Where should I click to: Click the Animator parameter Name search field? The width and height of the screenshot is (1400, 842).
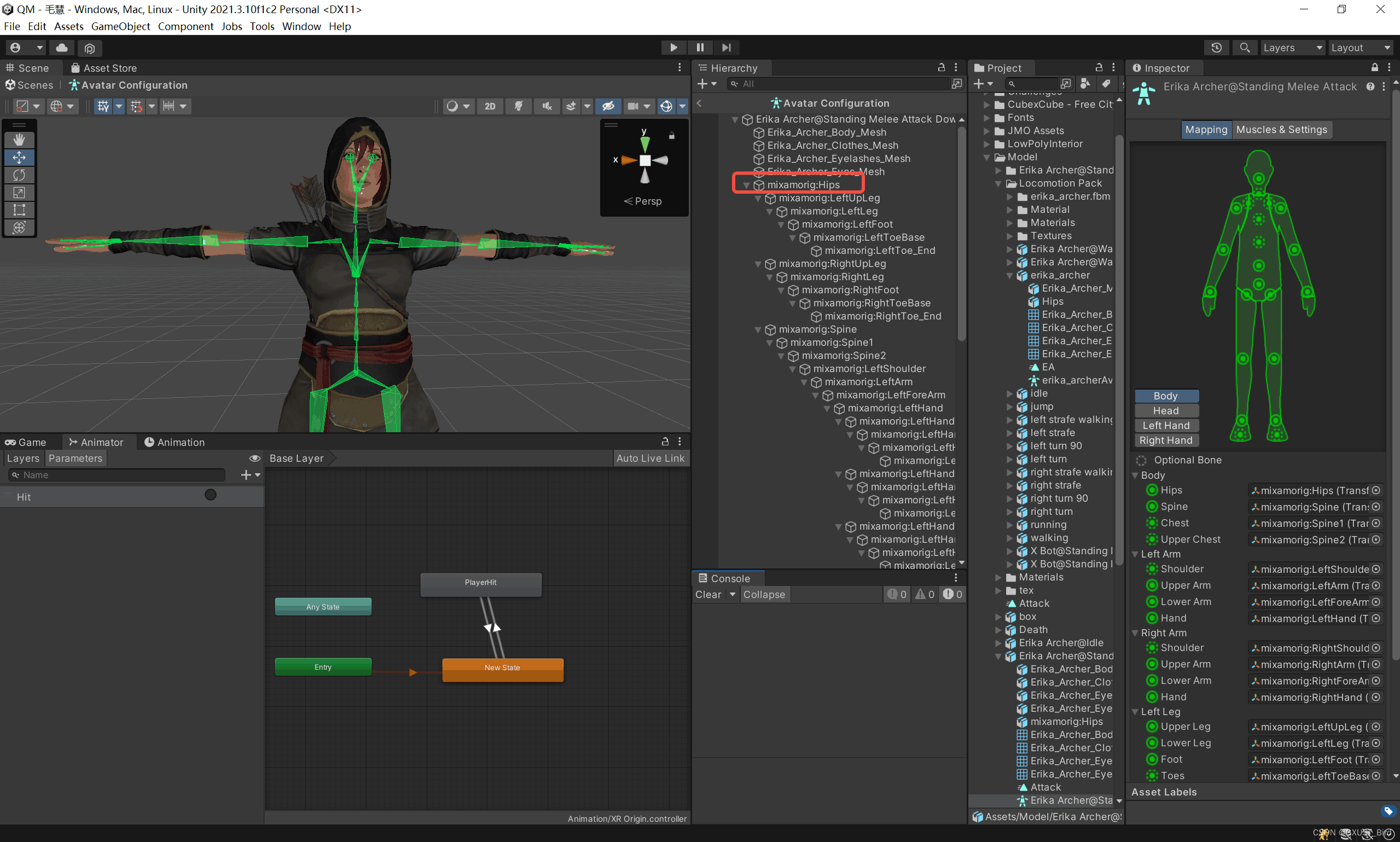tap(119, 475)
